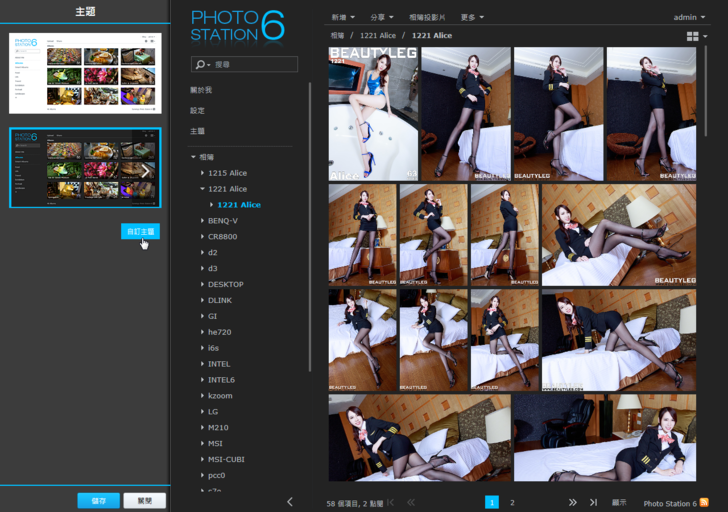Click the next arrow on dark theme preview

(146, 170)
